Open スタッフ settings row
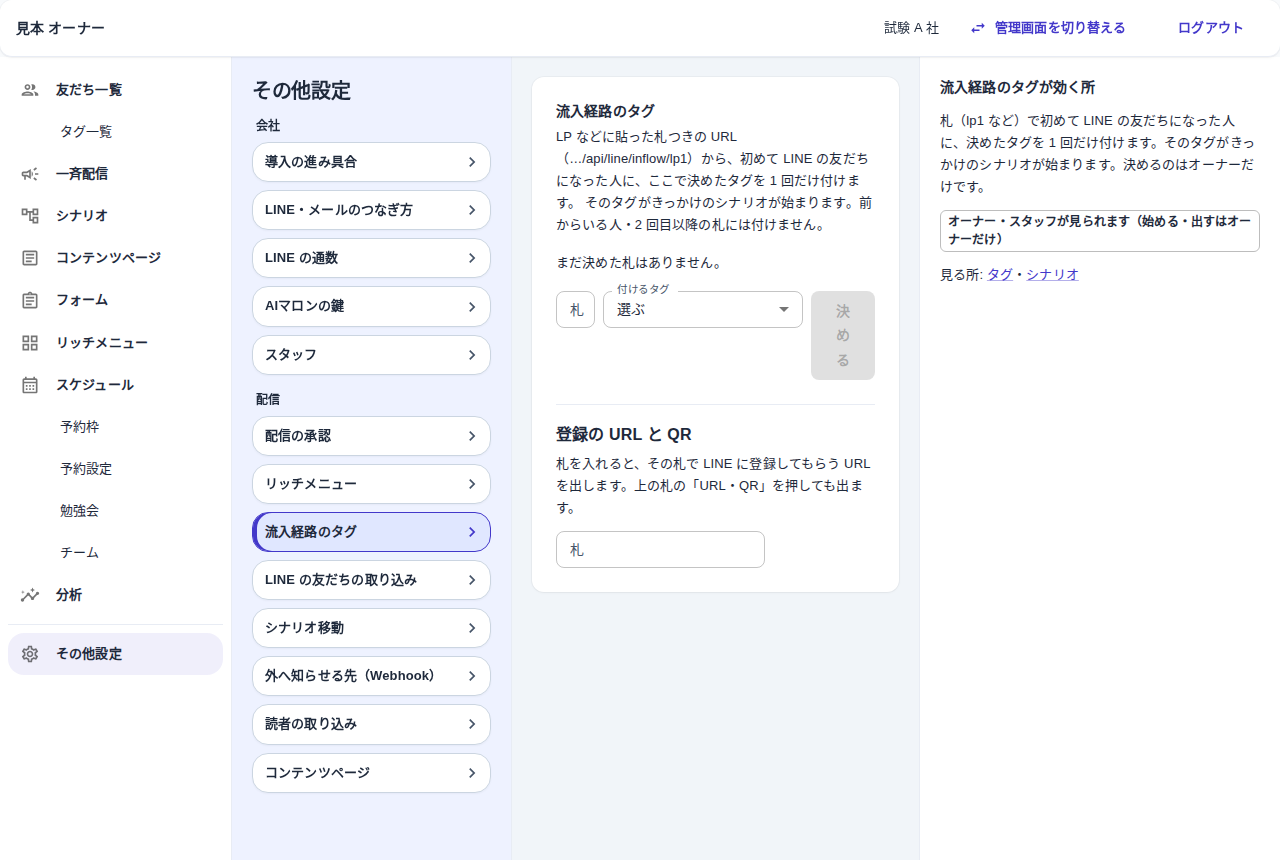This screenshot has height=860, width=1280. [x=371, y=355]
